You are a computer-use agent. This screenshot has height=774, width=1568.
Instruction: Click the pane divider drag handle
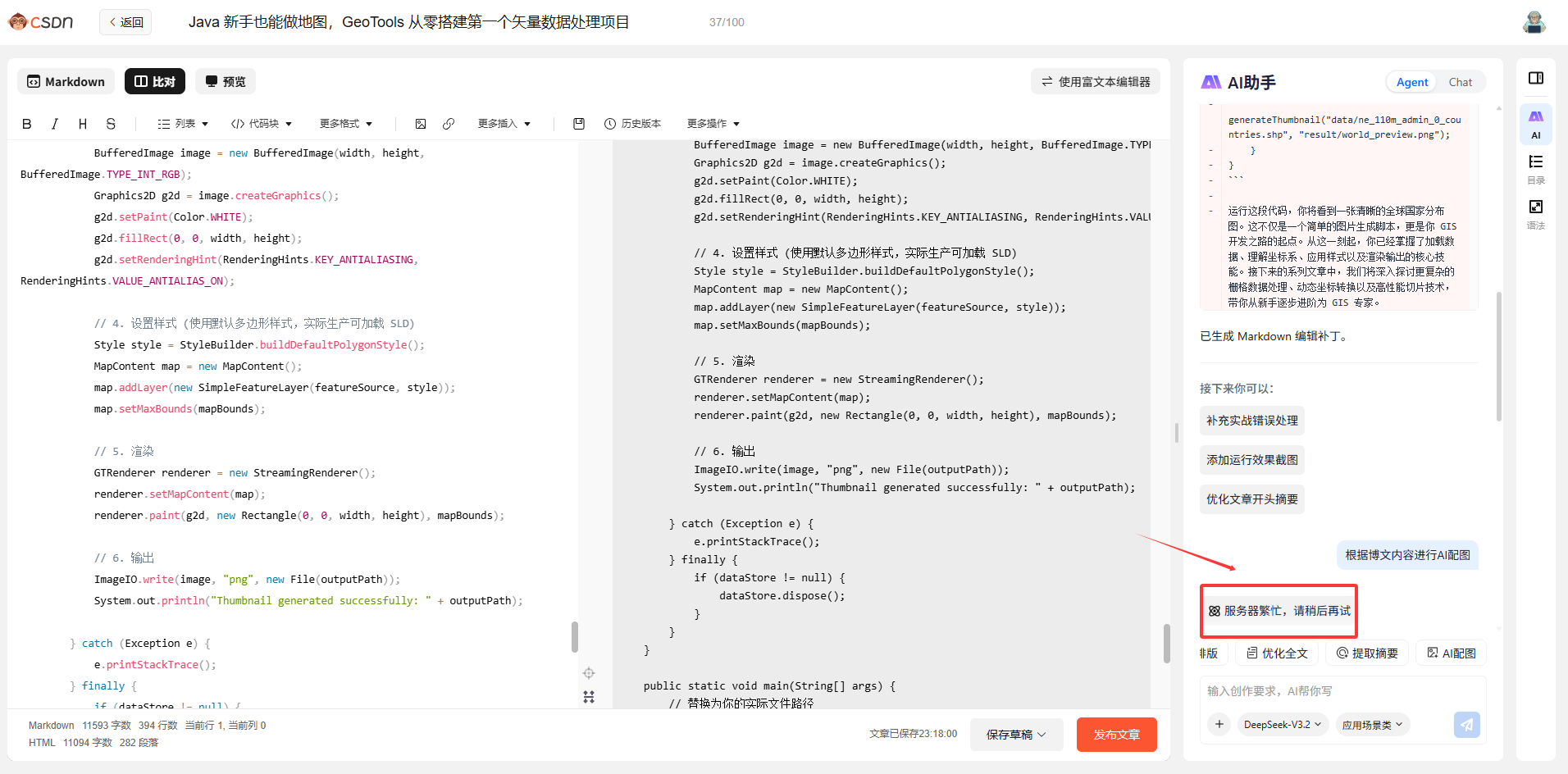click(x=1177, y=433)
